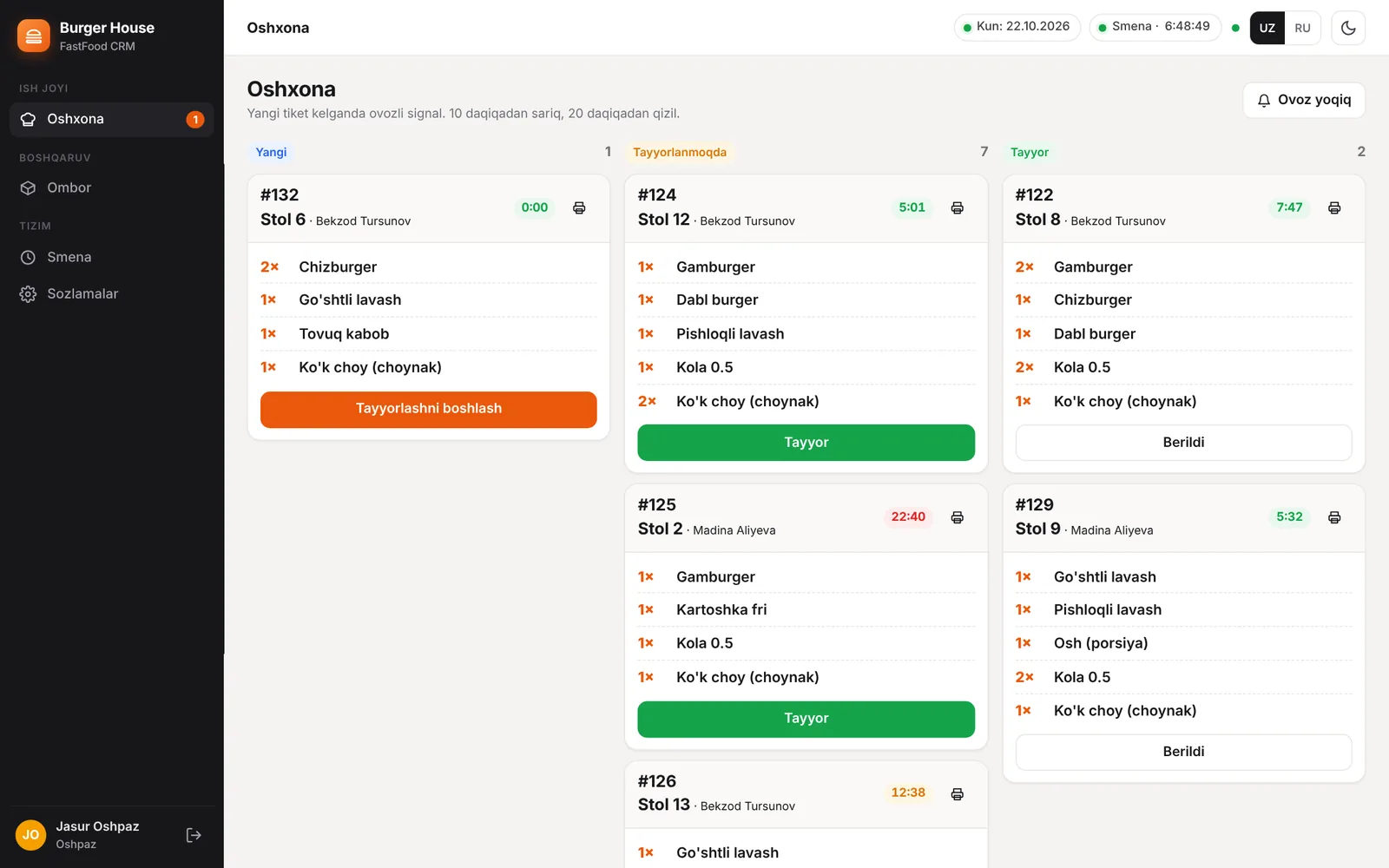Print ticket #124

click(x=957, y=207)
